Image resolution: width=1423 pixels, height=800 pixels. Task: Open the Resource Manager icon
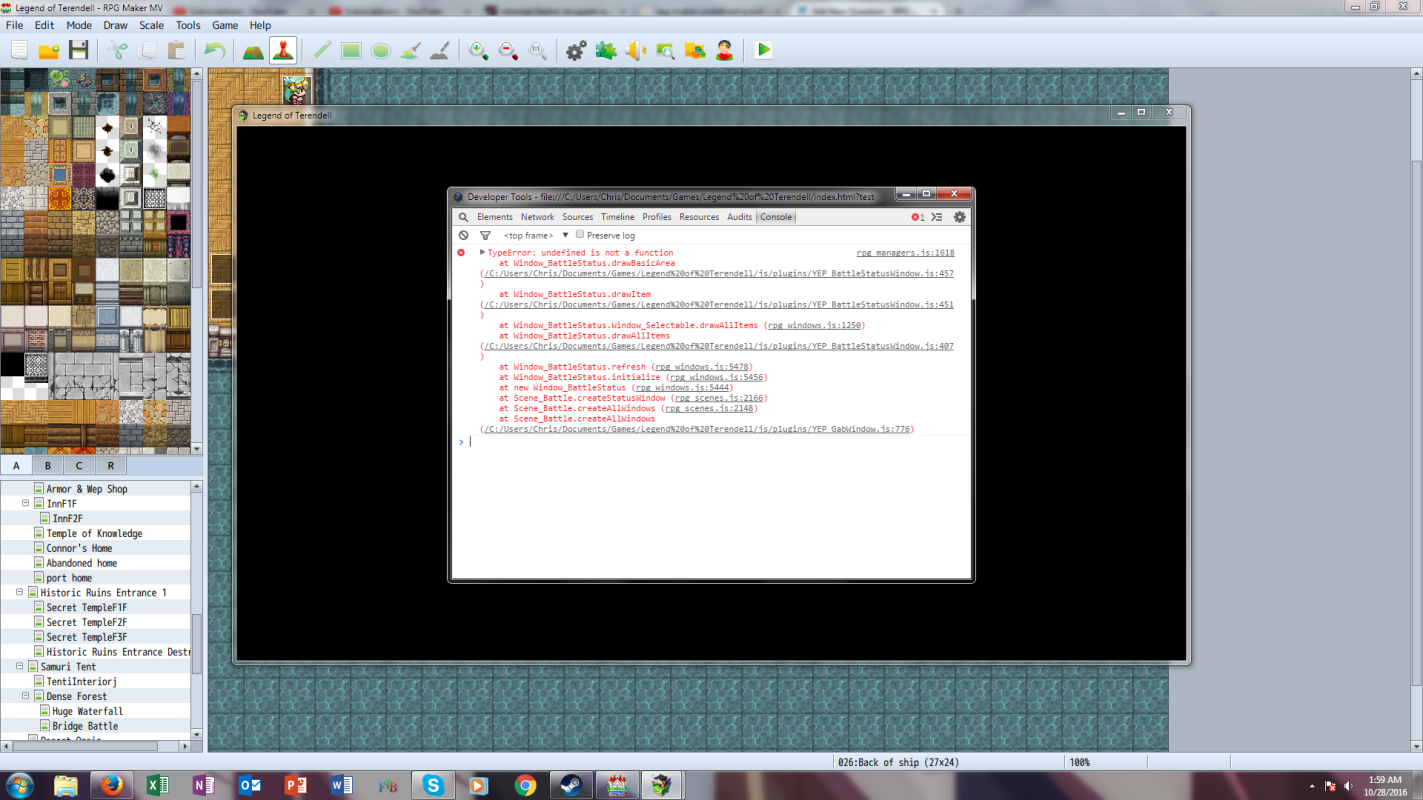(694, 50)
